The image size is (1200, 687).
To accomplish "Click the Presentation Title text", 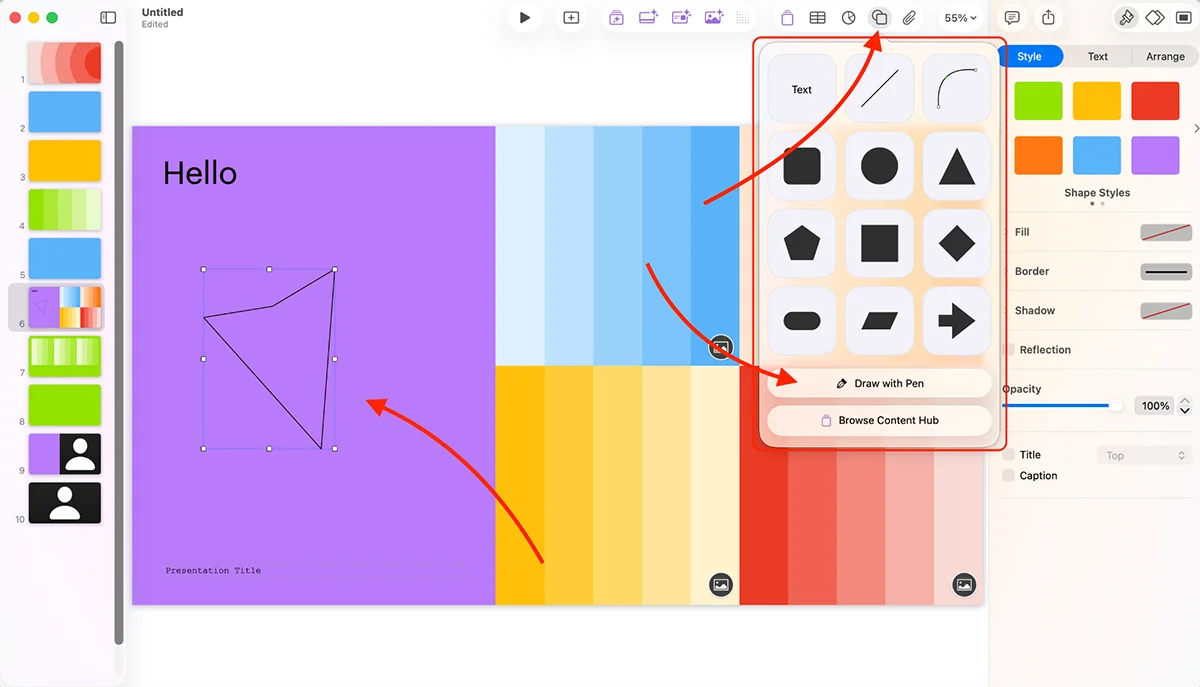I will click(x=213, y=571).
